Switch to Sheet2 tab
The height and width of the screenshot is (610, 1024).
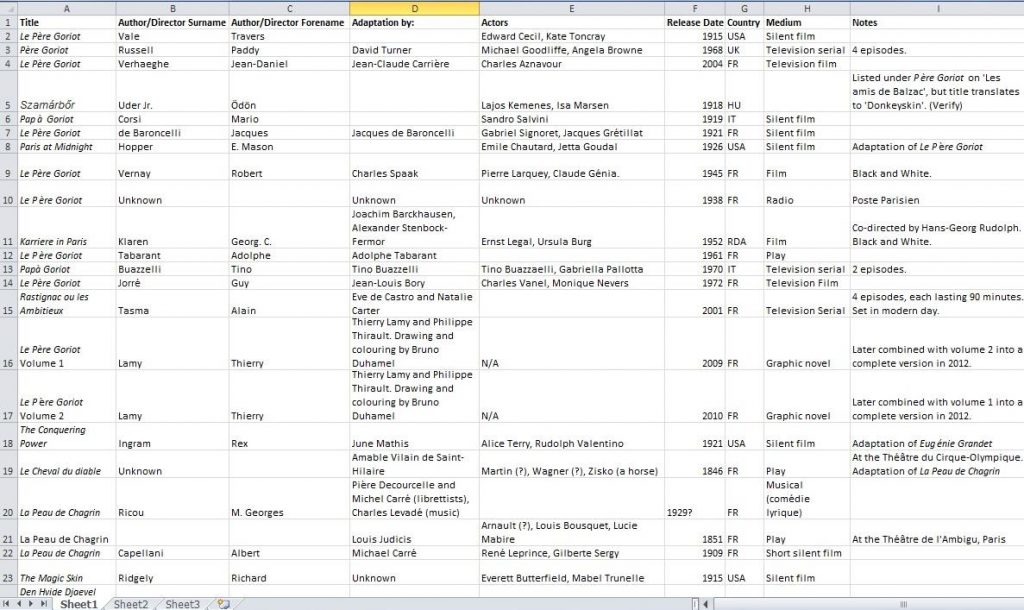(x=131, y=604)
